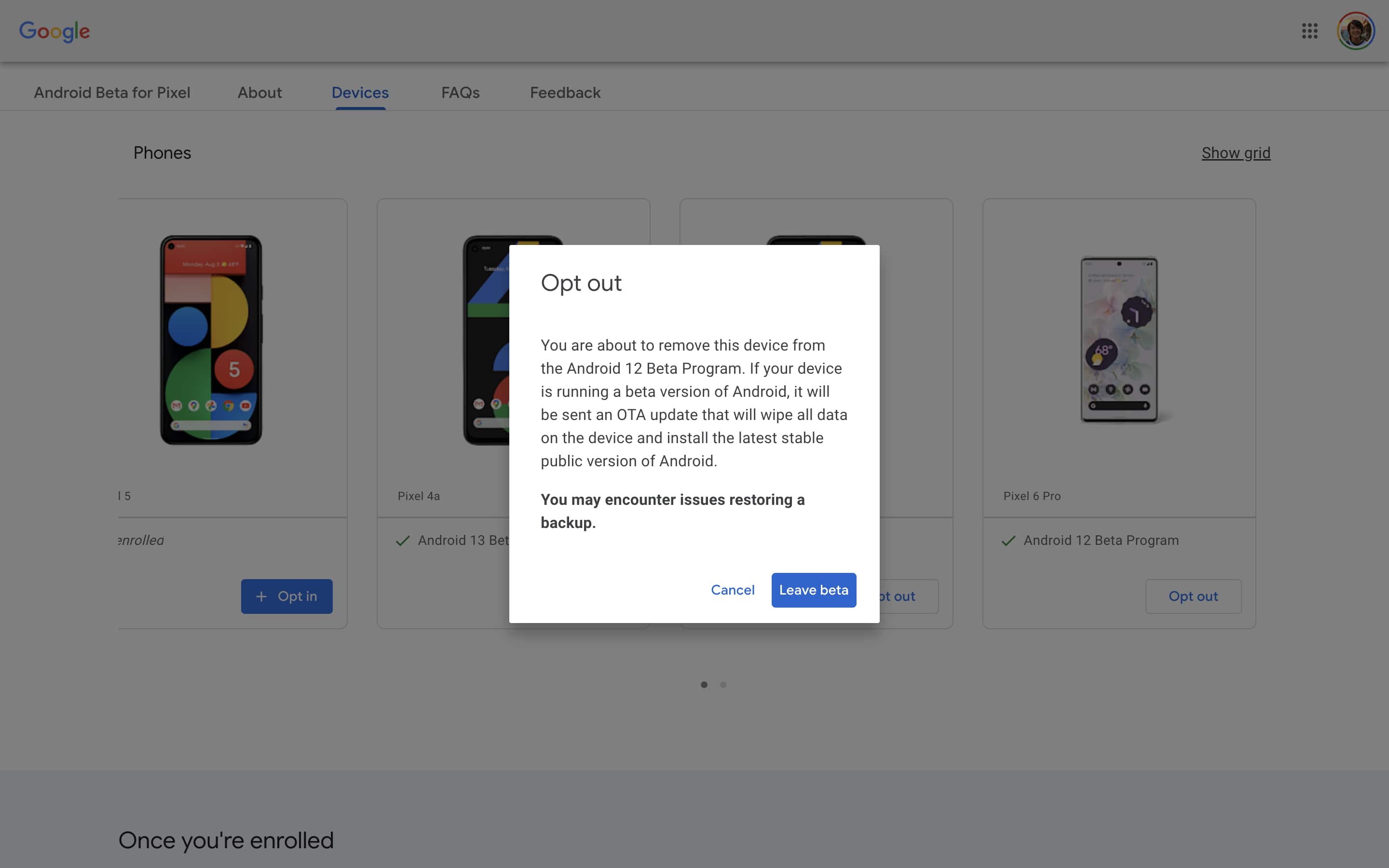This screenshot has width=1389, height=868.
Task: Click Opt out for Pixel 6 Pro
Action: tap(1193, 597)
